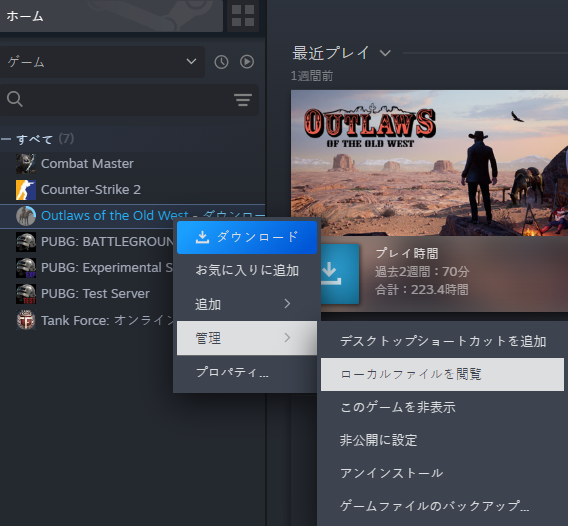
Task: Select このゲームを非表示 option
Action: (442, 407)
